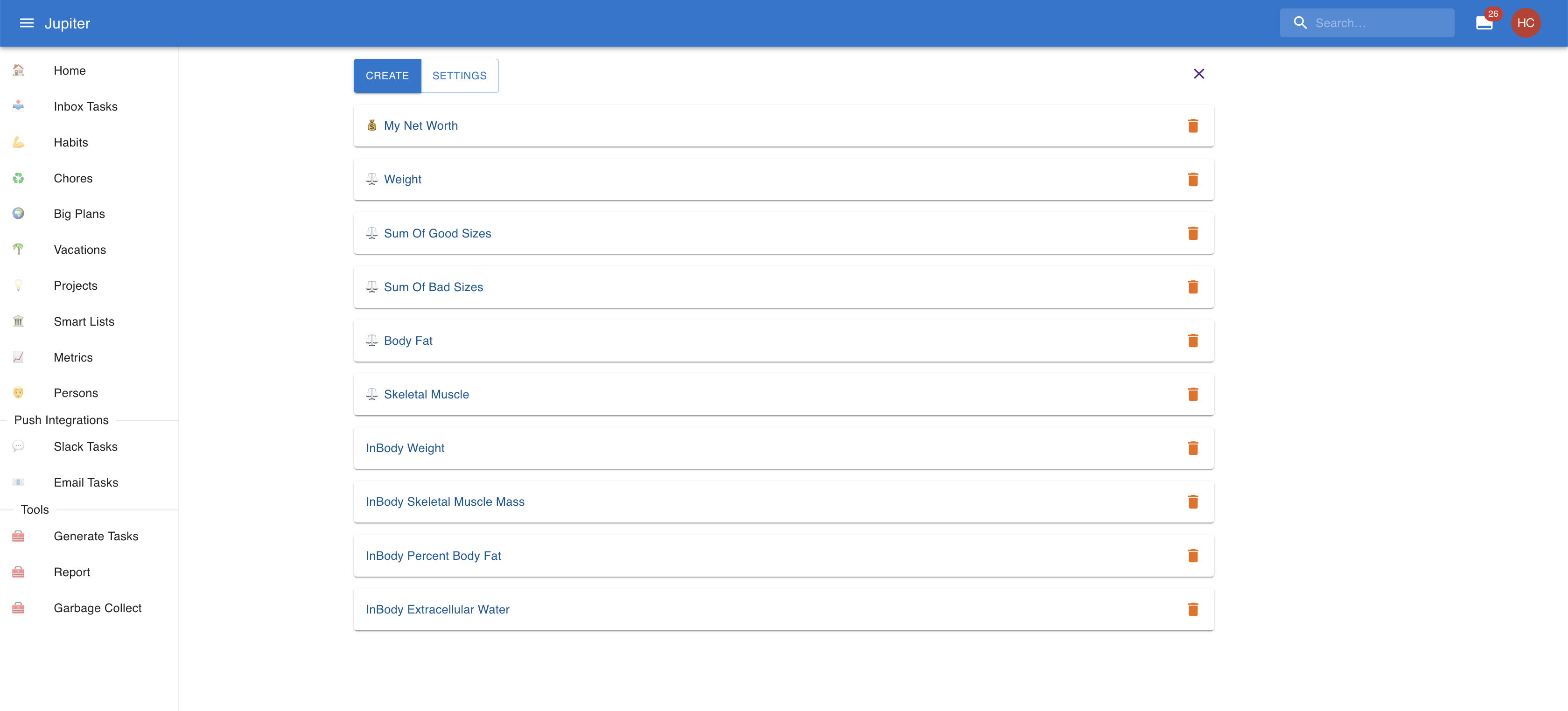Delete the InBody Extracellular Water metric
This screenshot has width=1568, height=711.
point(1192,609)
